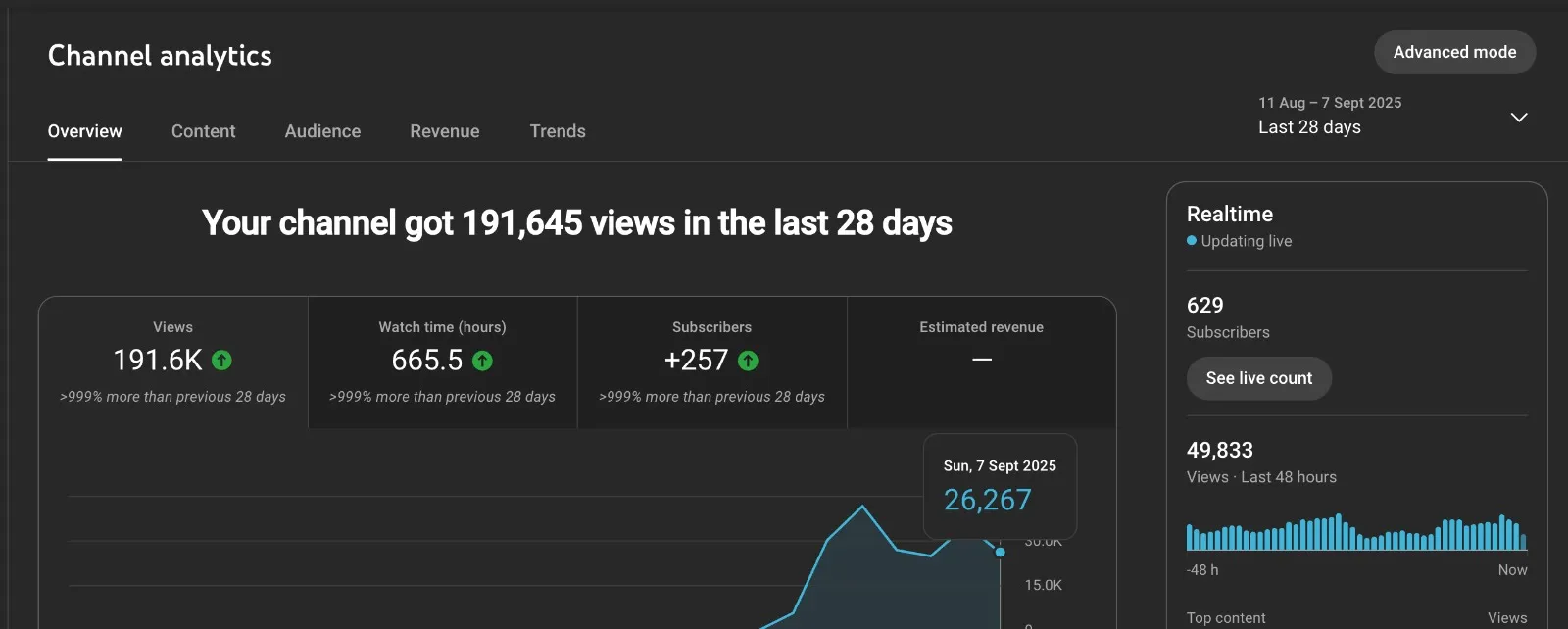Screen dimensions: 1568x629
Task: Click the realtime 48-hour views bar chart
Action: click(1356, 533)
